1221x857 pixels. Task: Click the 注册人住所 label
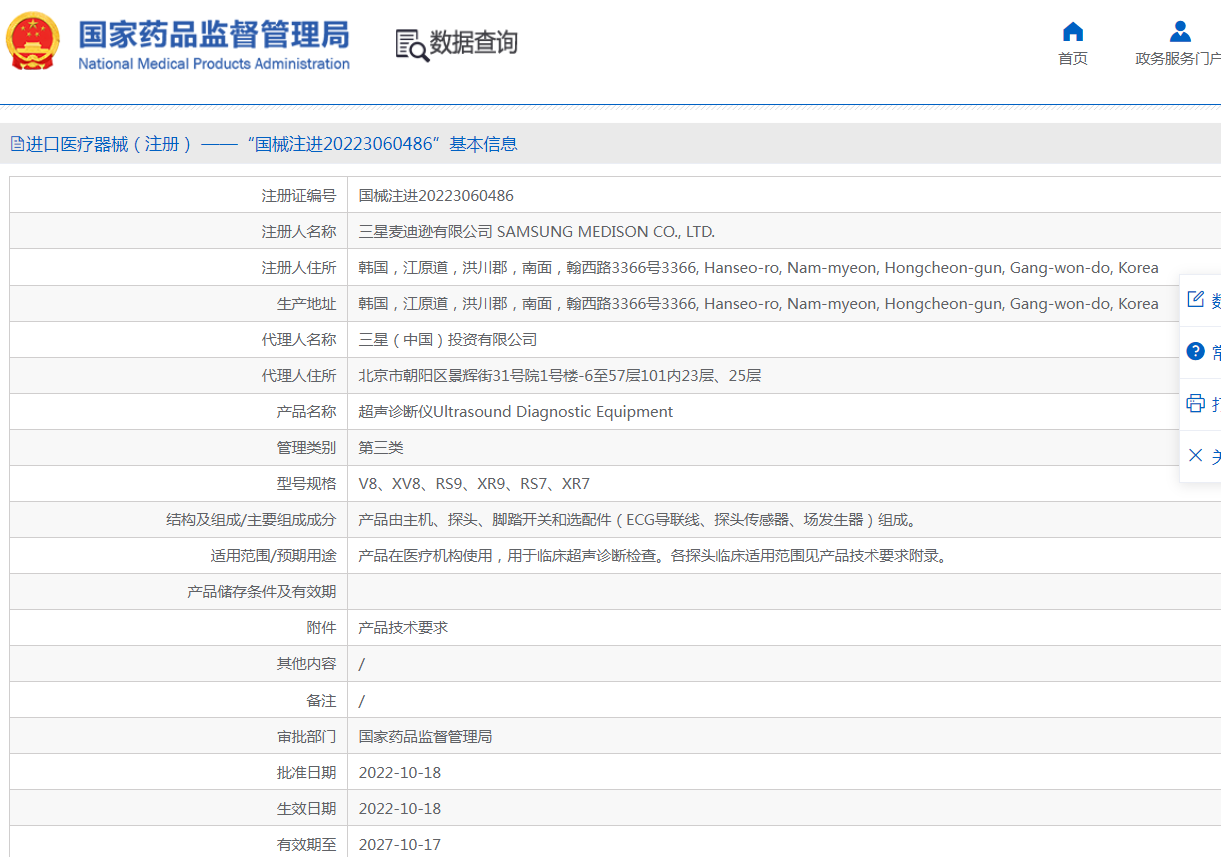tap(299, 268)
